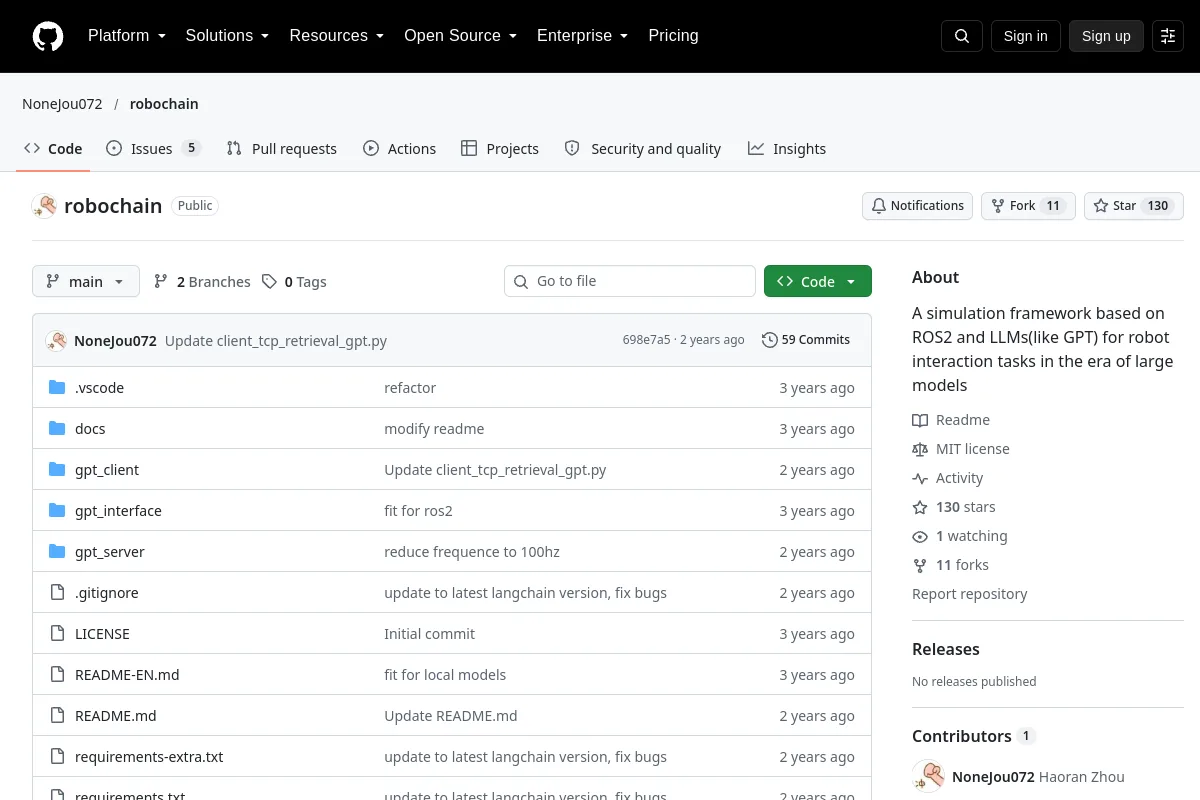
Task: Open commit hash 698e7a5
Action: click(647, 340)
